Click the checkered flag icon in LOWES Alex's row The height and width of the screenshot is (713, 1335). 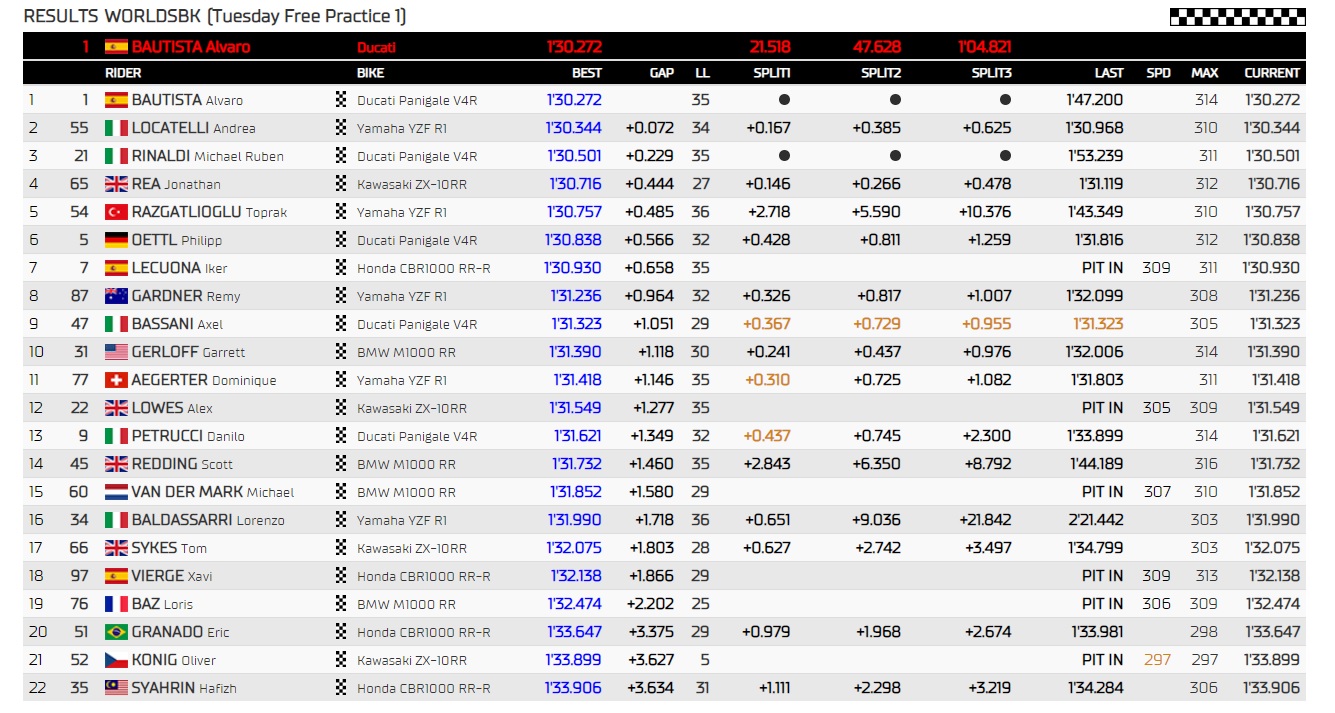pos(341,408)
